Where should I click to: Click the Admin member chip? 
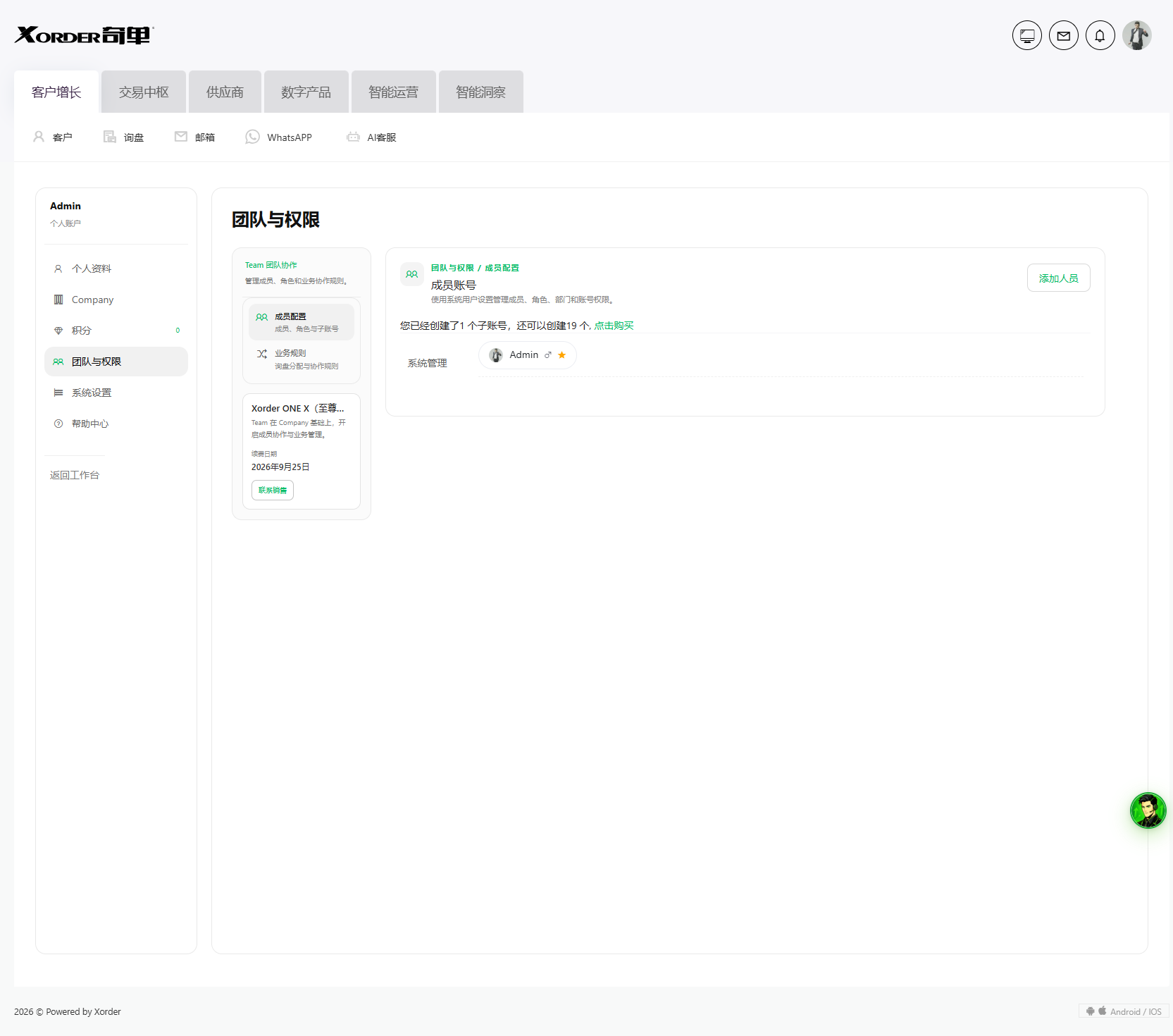(528, 355)
